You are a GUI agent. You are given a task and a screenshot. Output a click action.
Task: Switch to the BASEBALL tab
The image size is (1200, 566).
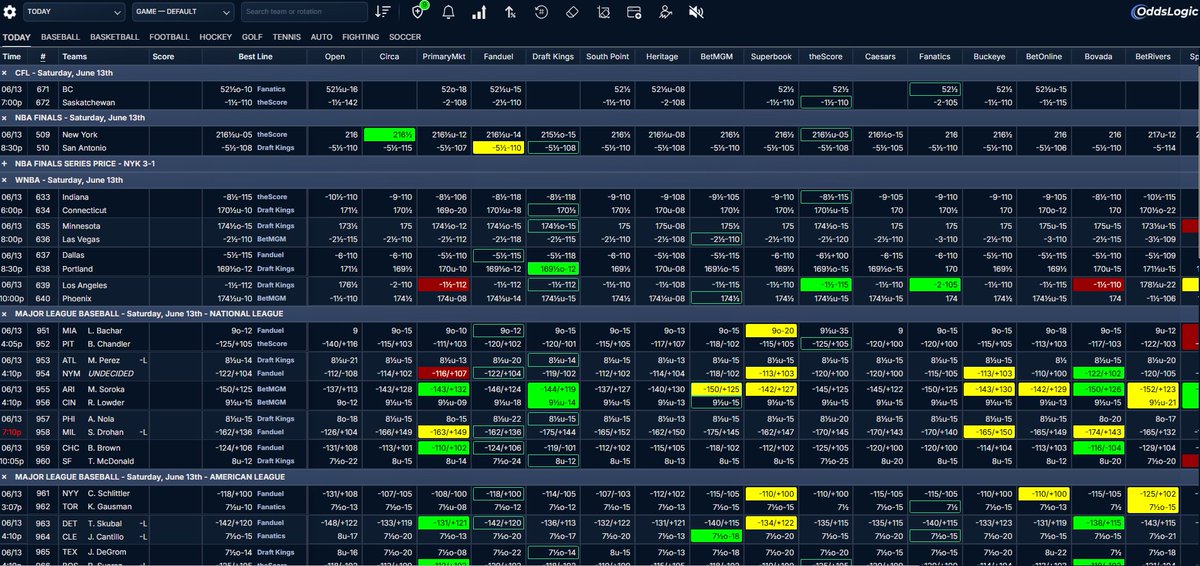click(61, 37)
